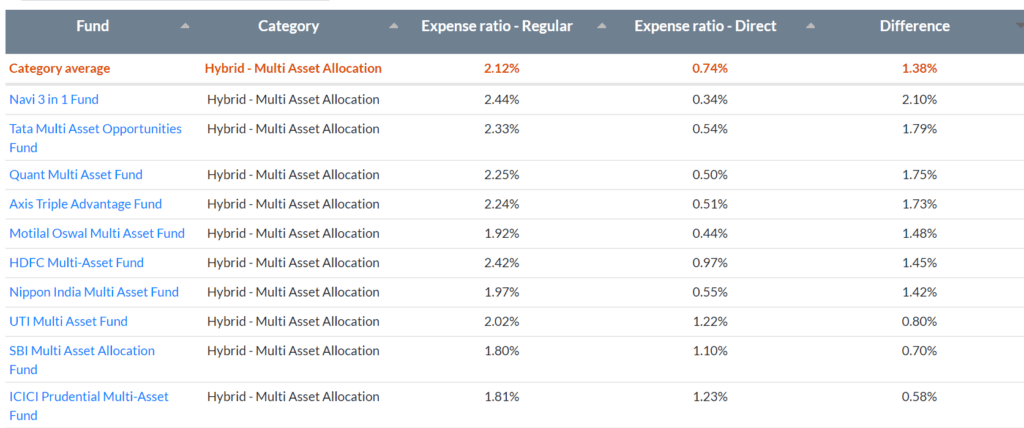Screen dimensions: 1024x428
Task: Click the sort arrow beside Category header
Action: (x=393, y=27)
